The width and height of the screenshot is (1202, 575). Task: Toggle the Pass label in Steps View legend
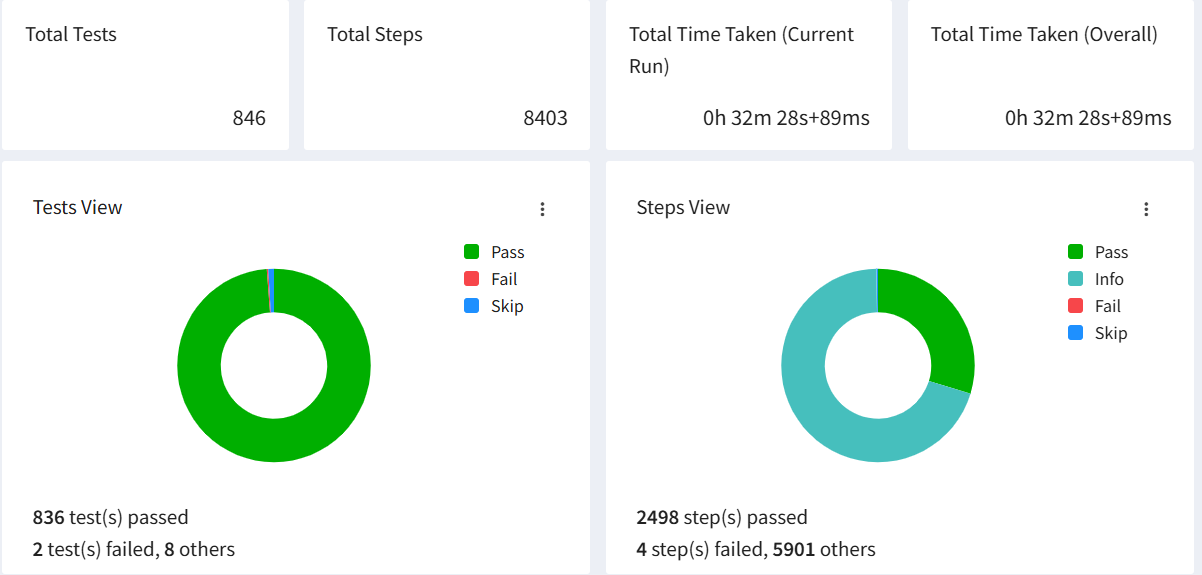pyautogui.click(x=1111, y=252)
